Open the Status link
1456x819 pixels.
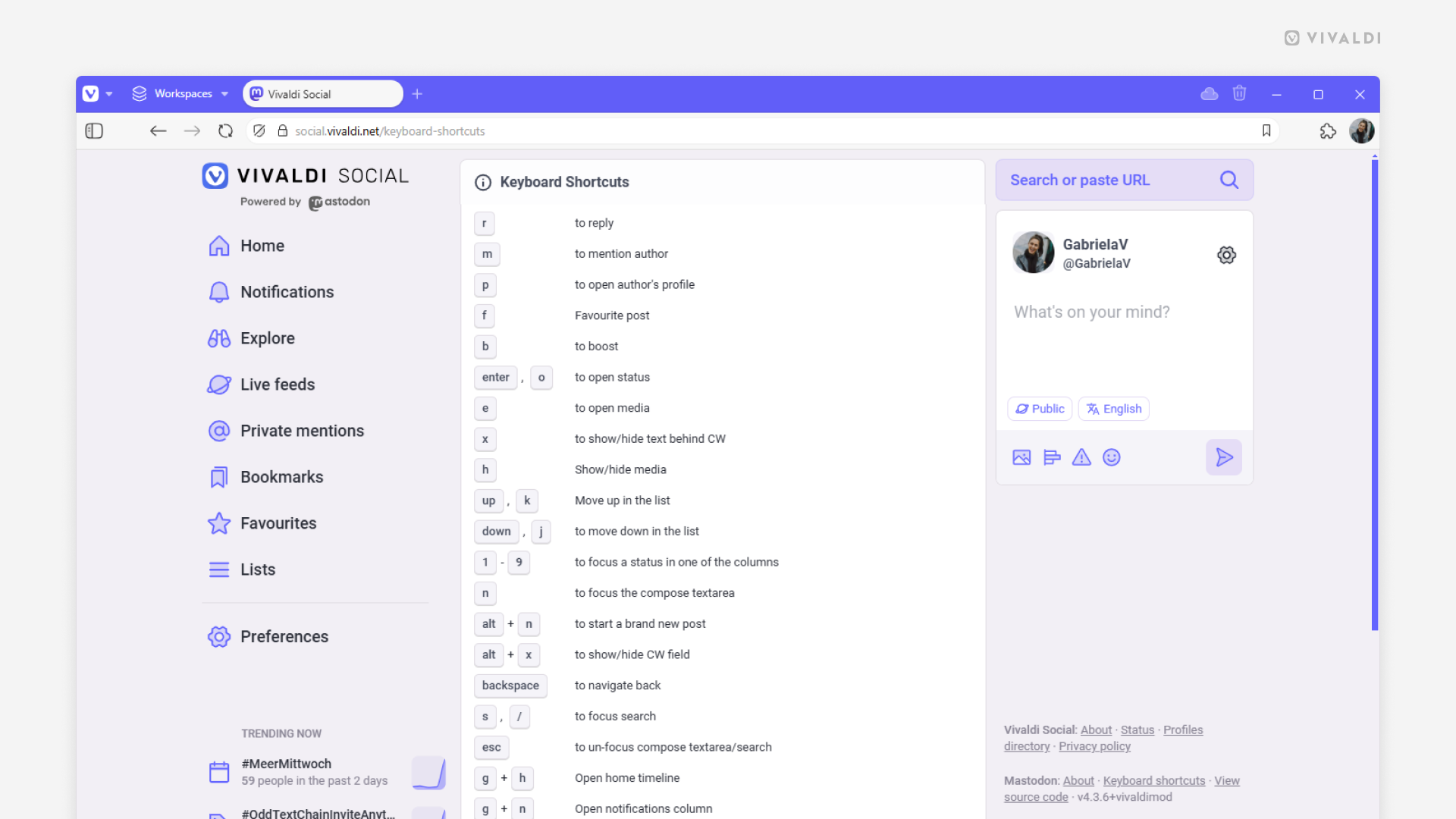[x=1137, y=730]
